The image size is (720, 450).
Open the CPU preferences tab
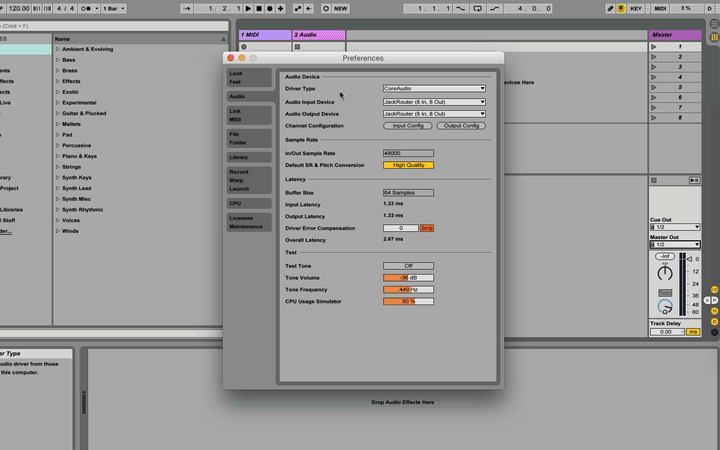(x=249, y=203)
